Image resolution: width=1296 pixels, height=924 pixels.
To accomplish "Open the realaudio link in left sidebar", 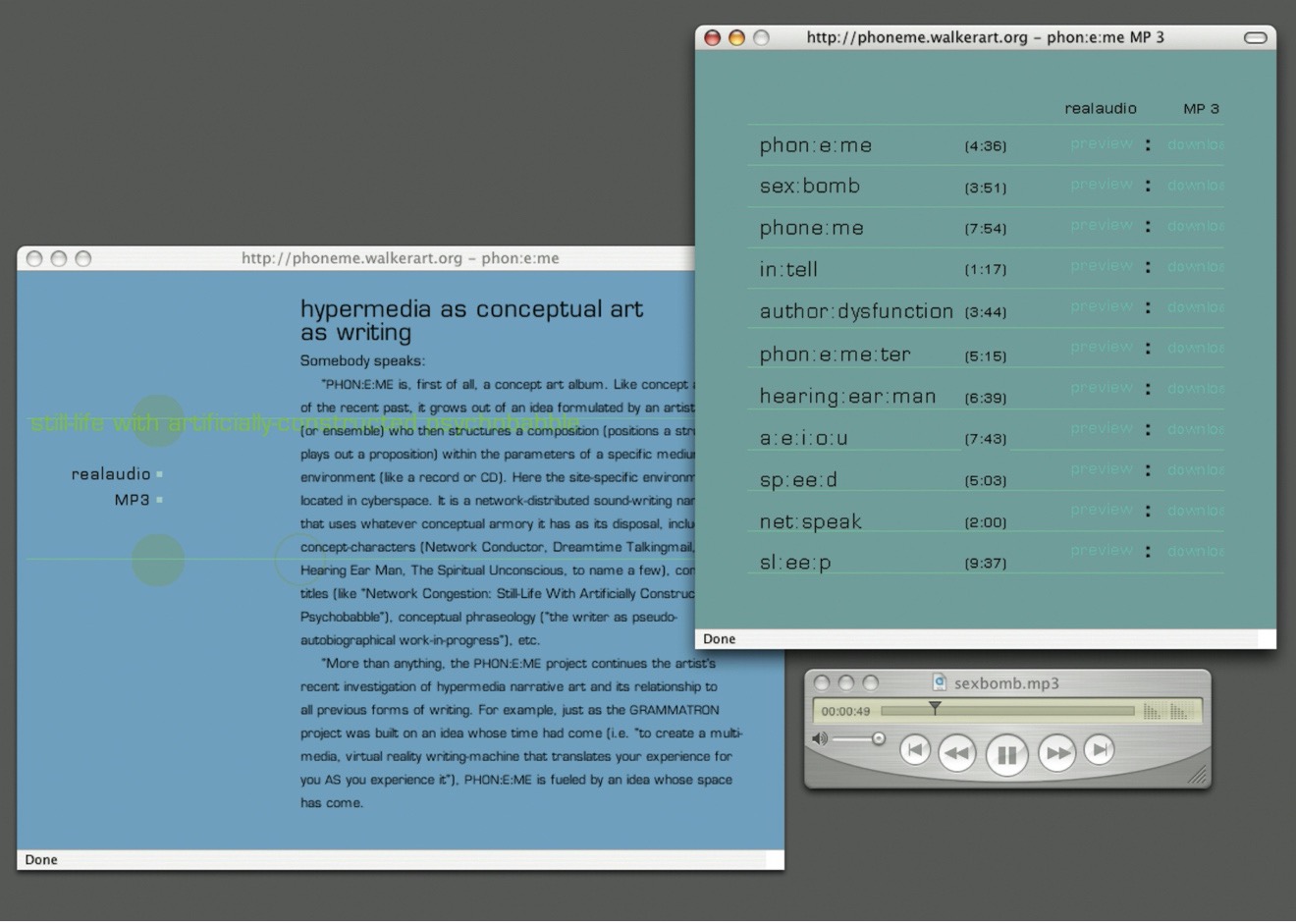I will coord(111,474).
